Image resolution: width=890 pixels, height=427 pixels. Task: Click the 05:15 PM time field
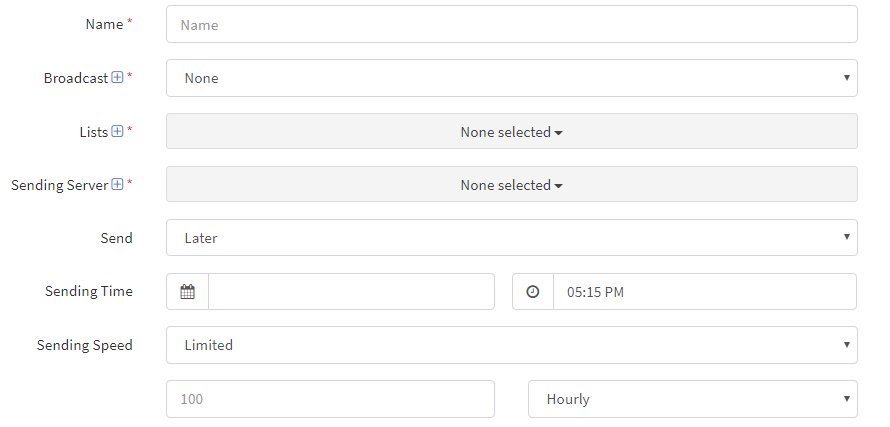705,292
